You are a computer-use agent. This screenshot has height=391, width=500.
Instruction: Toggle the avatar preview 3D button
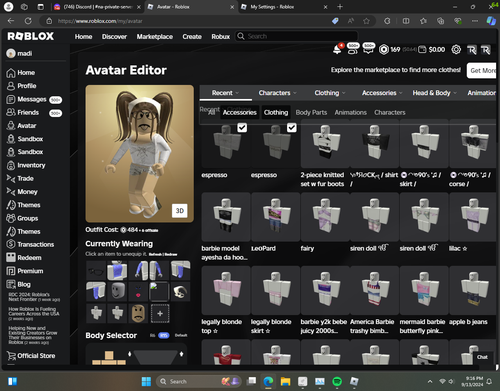pyautogui.click(x=179, y=211)
